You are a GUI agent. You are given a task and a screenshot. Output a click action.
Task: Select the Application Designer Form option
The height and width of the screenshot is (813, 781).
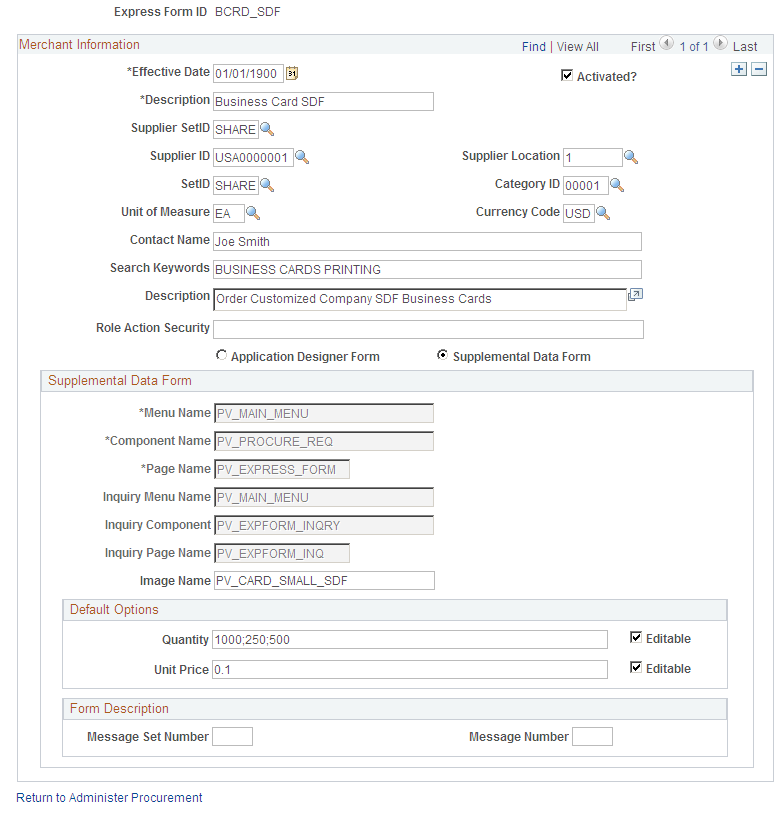[x=221, y=354]
